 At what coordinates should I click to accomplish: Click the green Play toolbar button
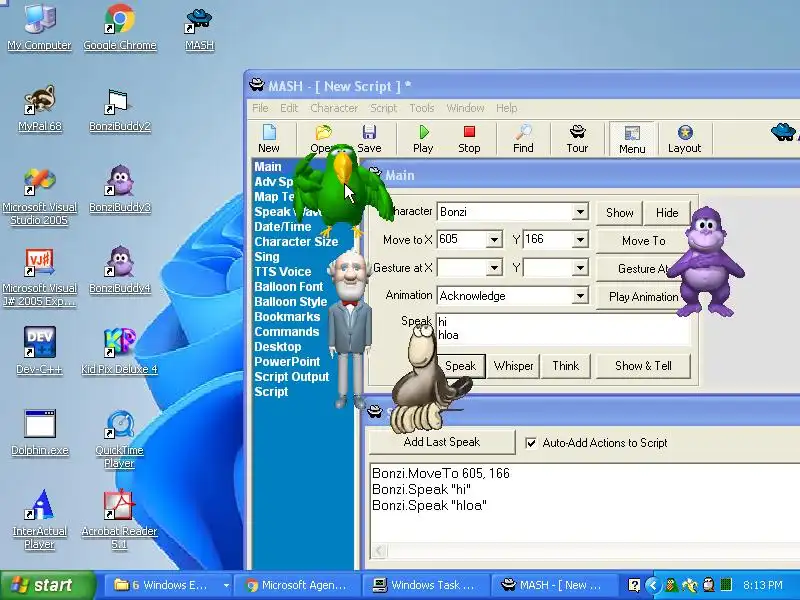pos(423,139)
